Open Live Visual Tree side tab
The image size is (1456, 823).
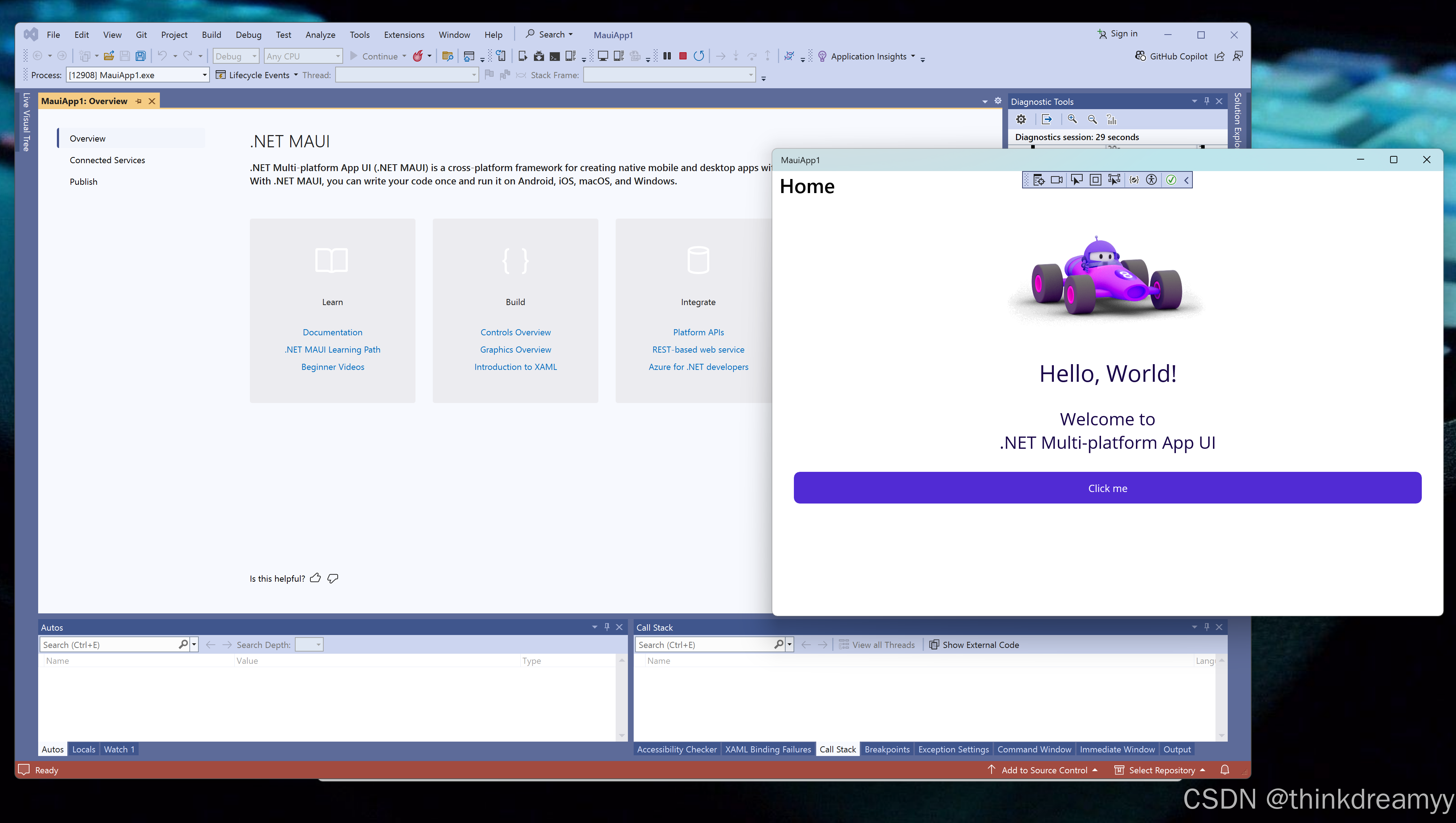(26, 122)
